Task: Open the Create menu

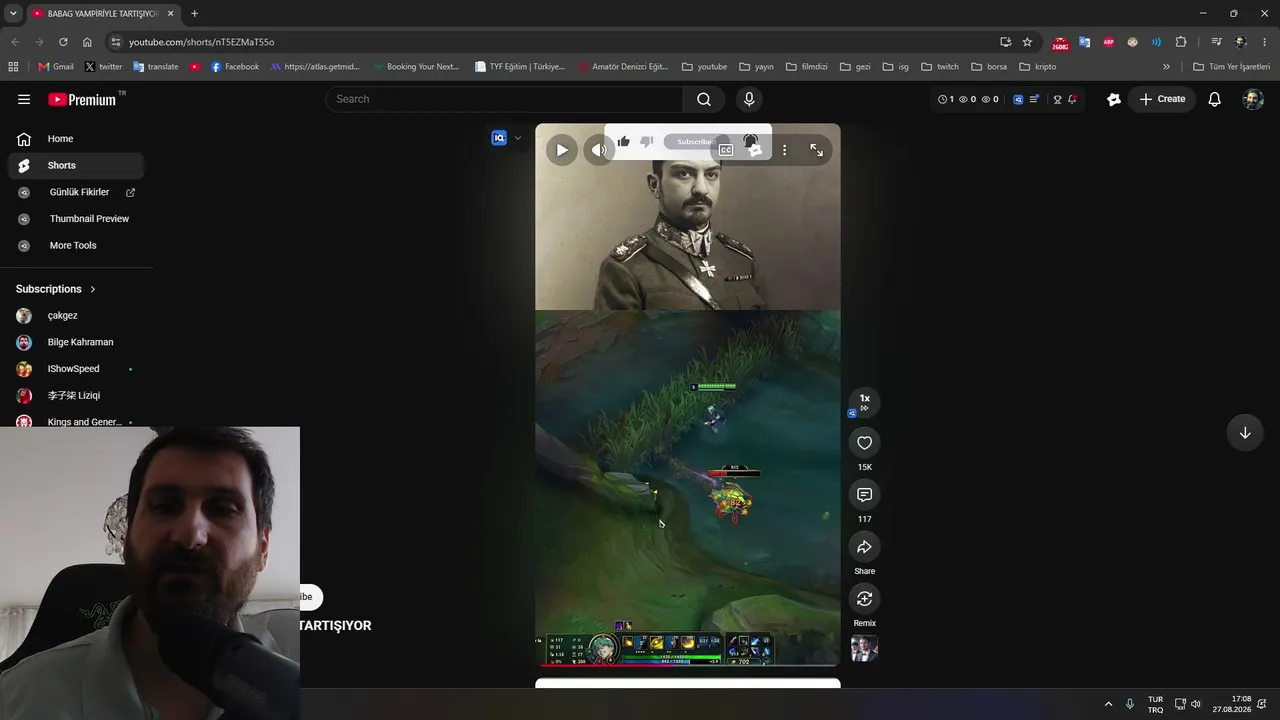Action: [1162, 99]
